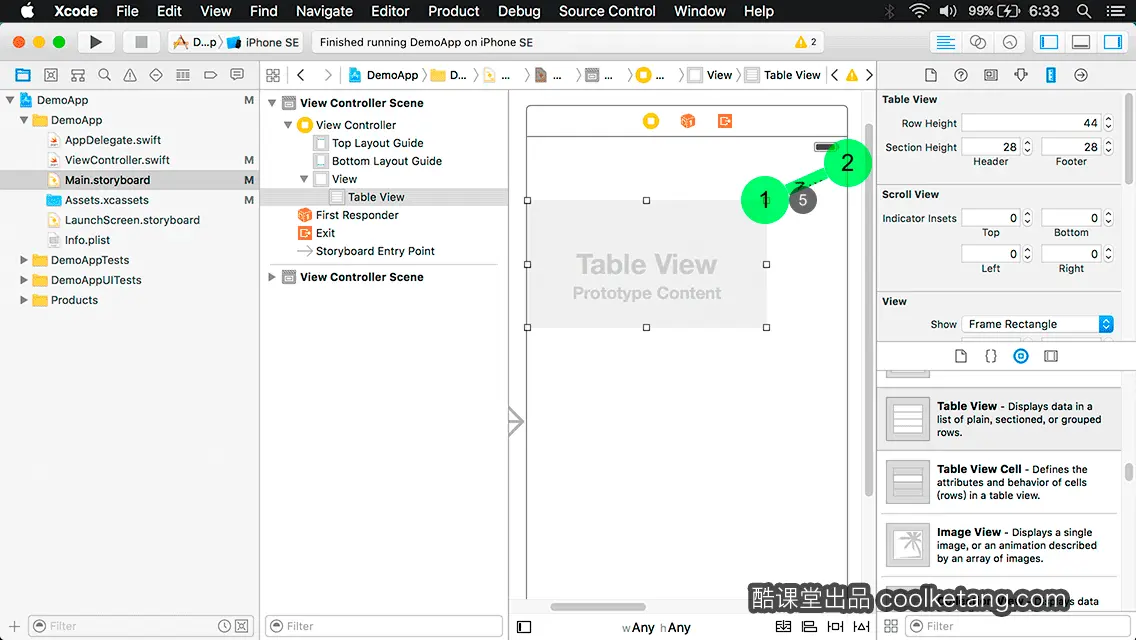This screenshot has height=640, width=1136.
Task: Toggle the Utilities panel visibility
Action: click(x=1113, y=42)
